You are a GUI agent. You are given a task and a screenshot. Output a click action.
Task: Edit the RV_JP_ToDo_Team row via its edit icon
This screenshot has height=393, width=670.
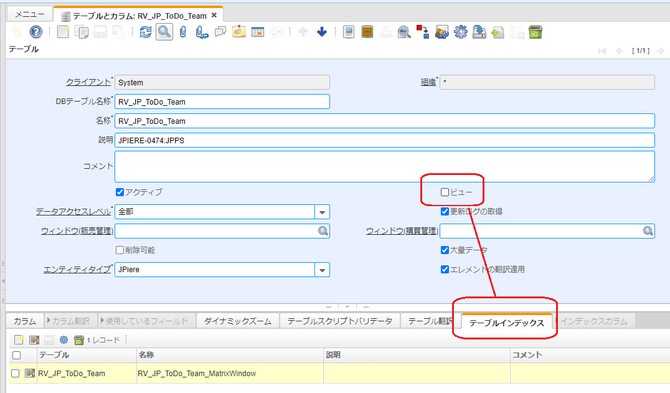point(30,373)
